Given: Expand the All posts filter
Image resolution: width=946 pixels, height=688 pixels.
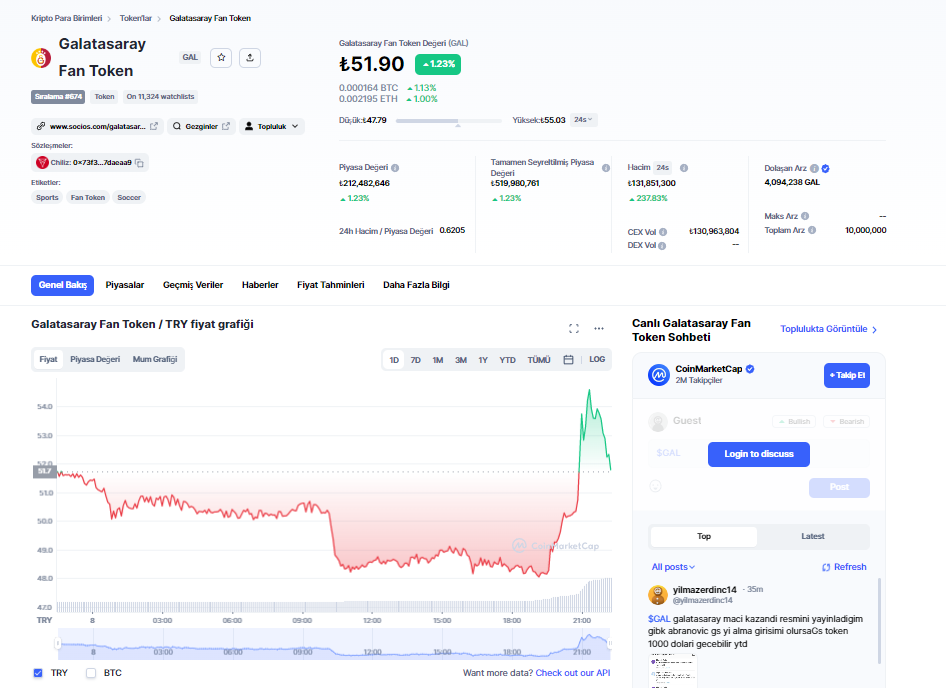Looking at the screenshot, I should 673,567.
